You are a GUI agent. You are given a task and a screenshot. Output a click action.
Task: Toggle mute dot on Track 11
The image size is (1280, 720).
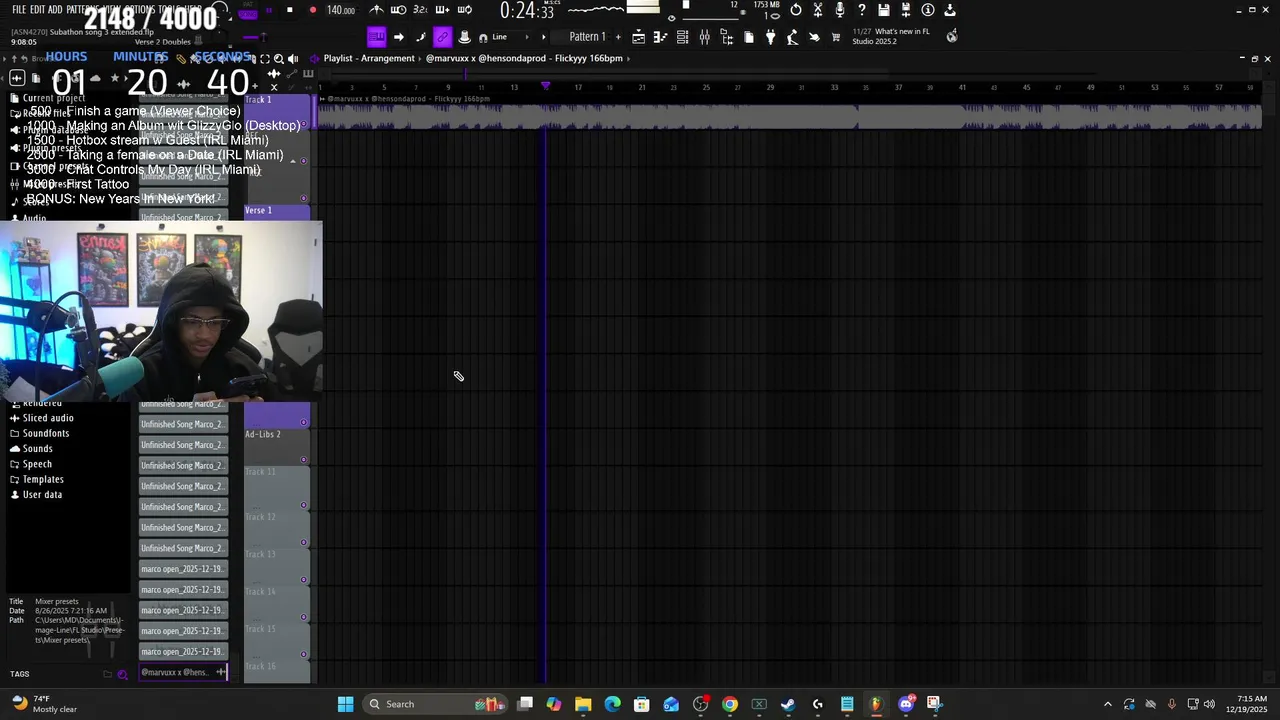click(x=304, y=505)
